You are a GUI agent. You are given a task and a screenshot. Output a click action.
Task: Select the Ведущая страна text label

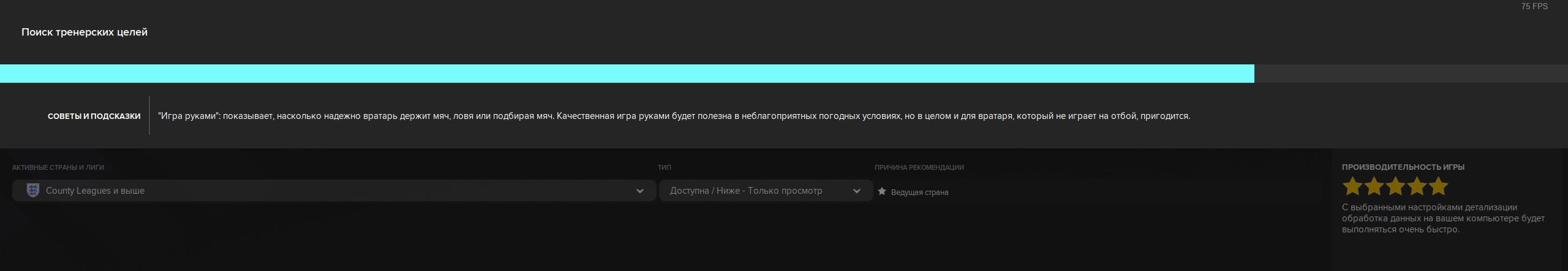tap(919, 193)
